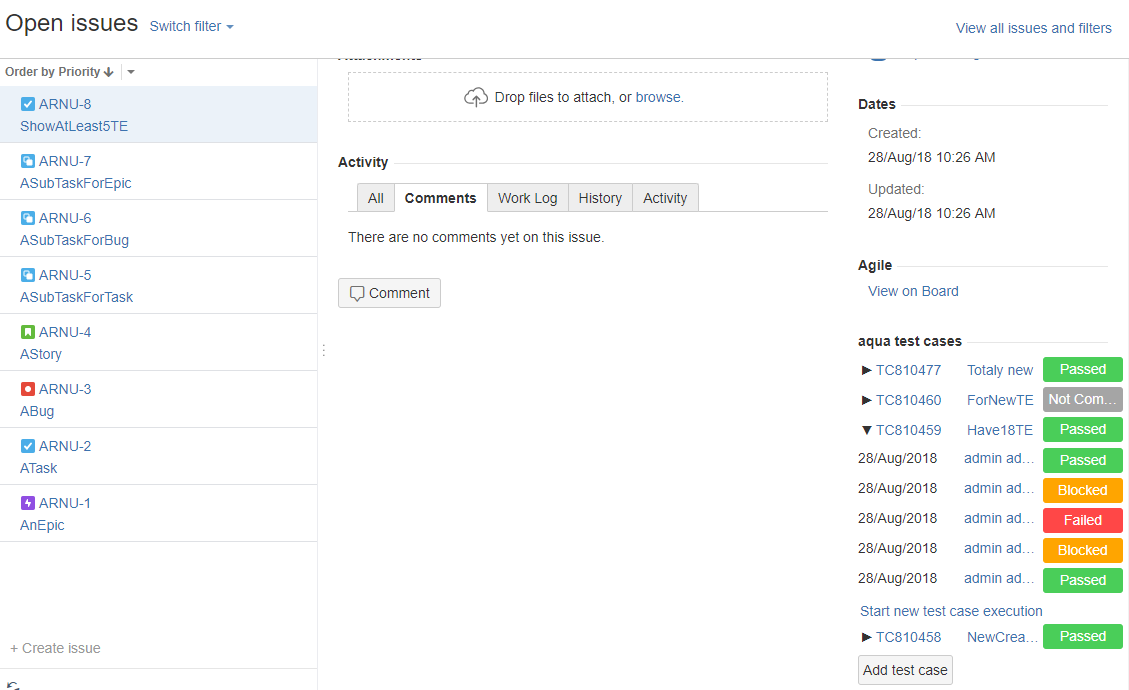This screenshot has width=1129, height=690.
Task: Click the task icon beside ARNU-8
Action: tap(28, 104)
